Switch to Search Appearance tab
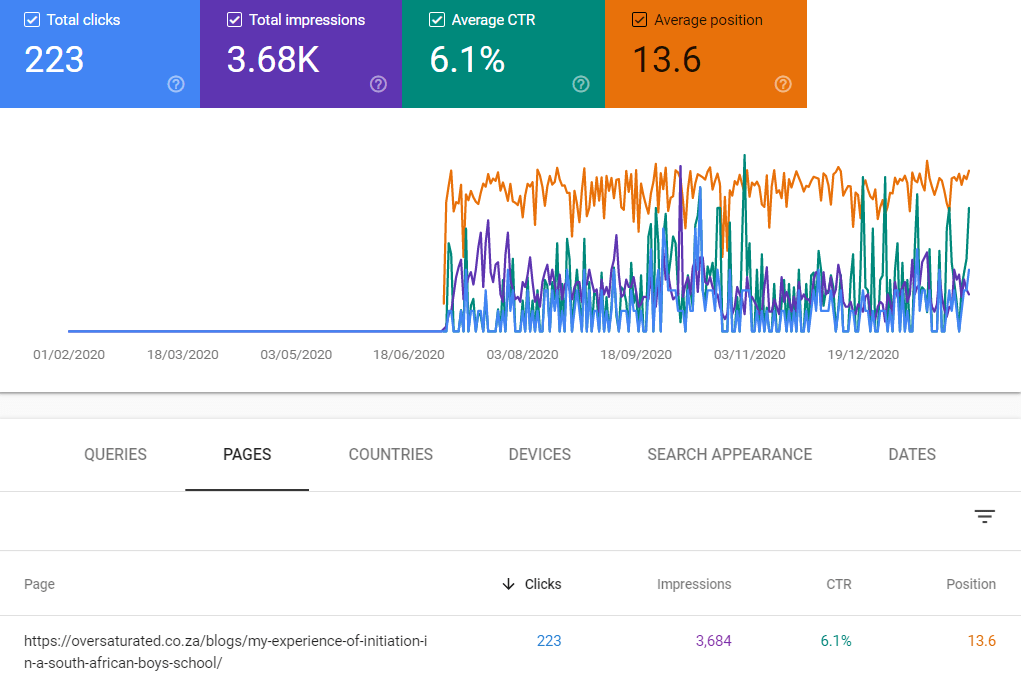 point(729,454)
